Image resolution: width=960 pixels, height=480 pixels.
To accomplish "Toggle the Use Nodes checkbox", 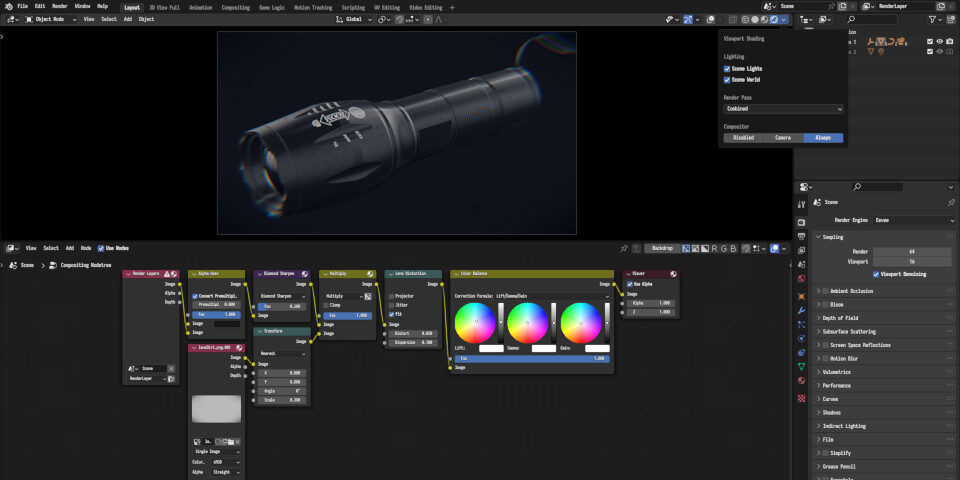I will point(101,247).
